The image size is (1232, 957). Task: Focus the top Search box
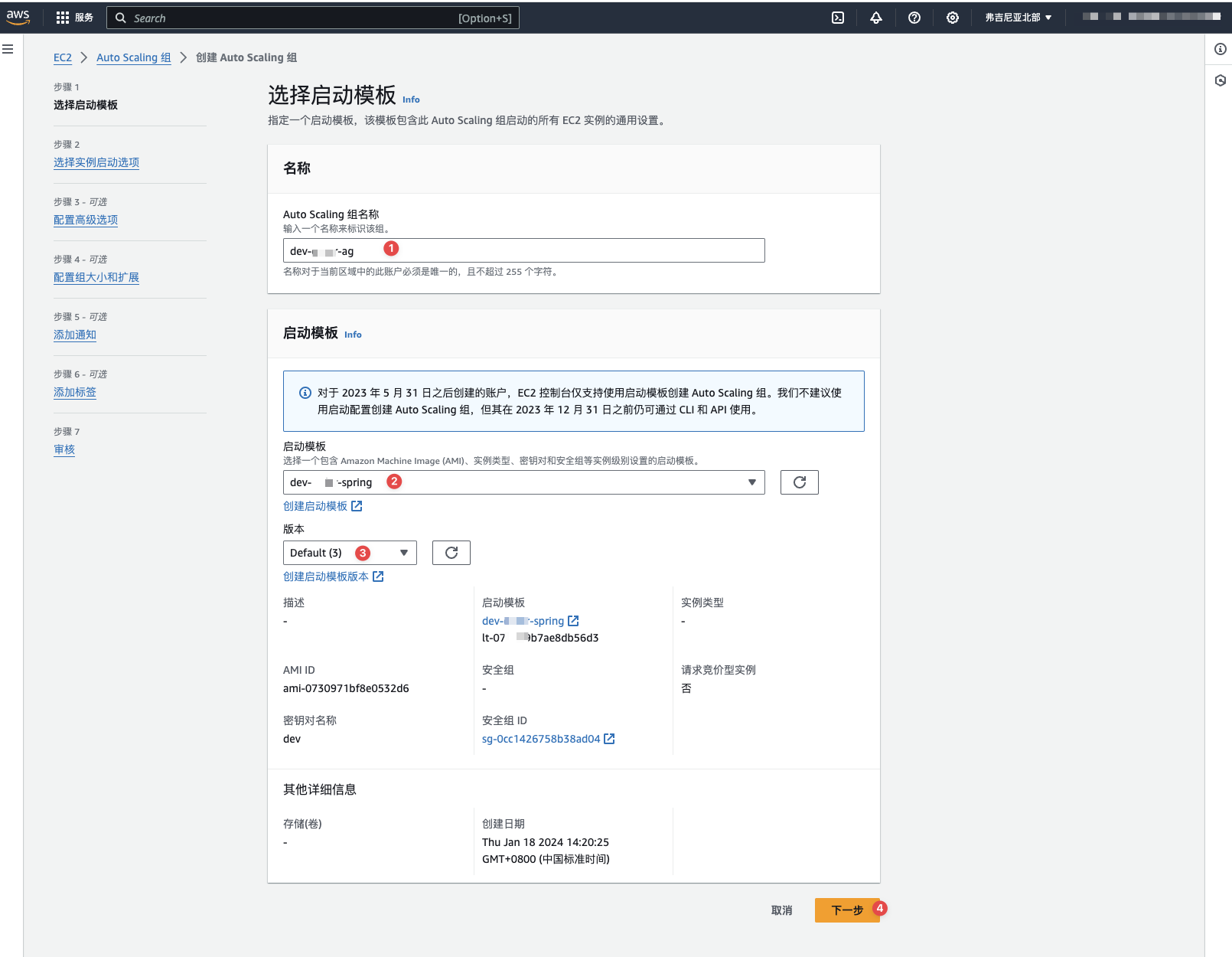coord(313,18)
